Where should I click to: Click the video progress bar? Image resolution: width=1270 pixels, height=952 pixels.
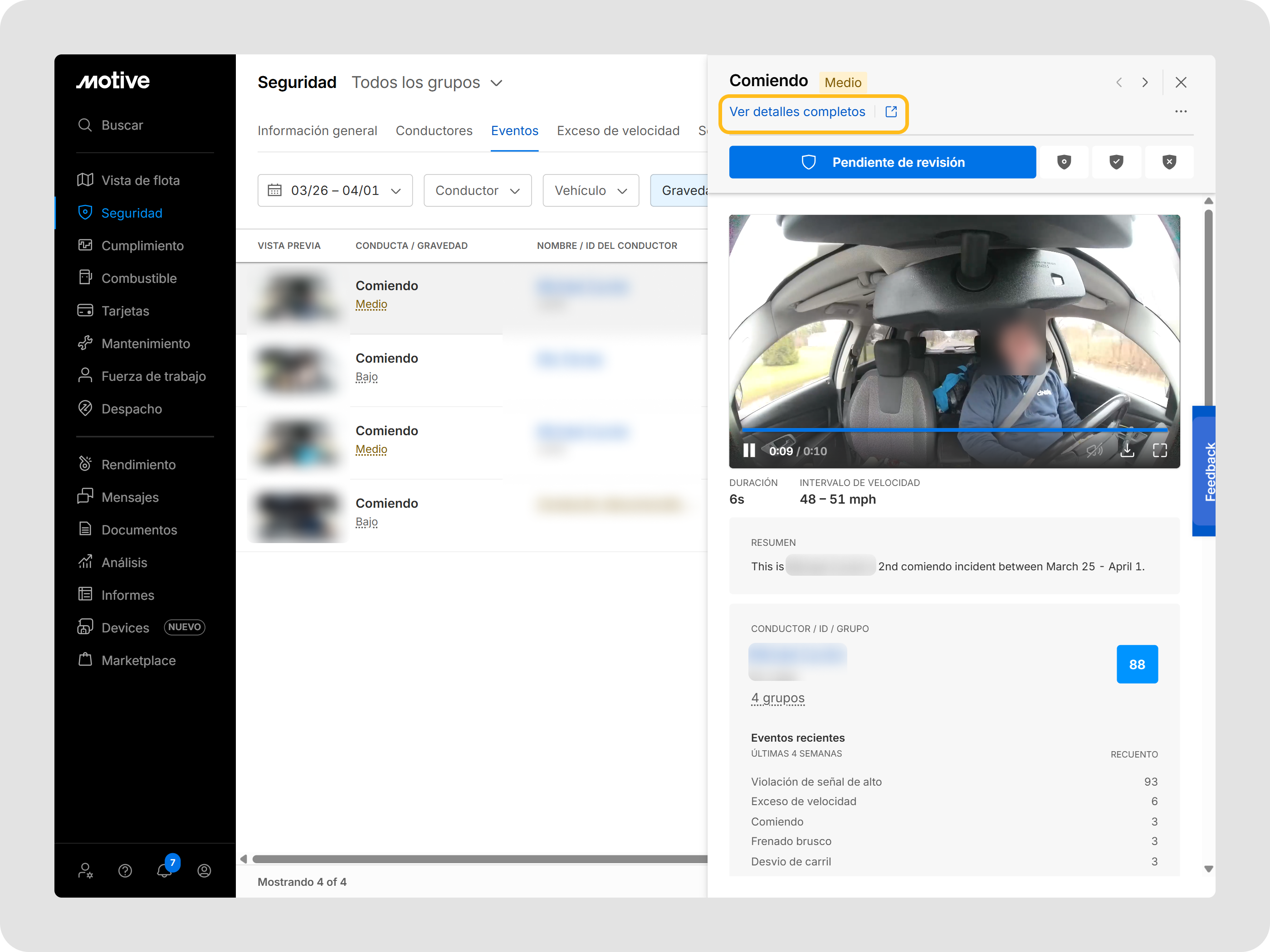coord(953,429)
